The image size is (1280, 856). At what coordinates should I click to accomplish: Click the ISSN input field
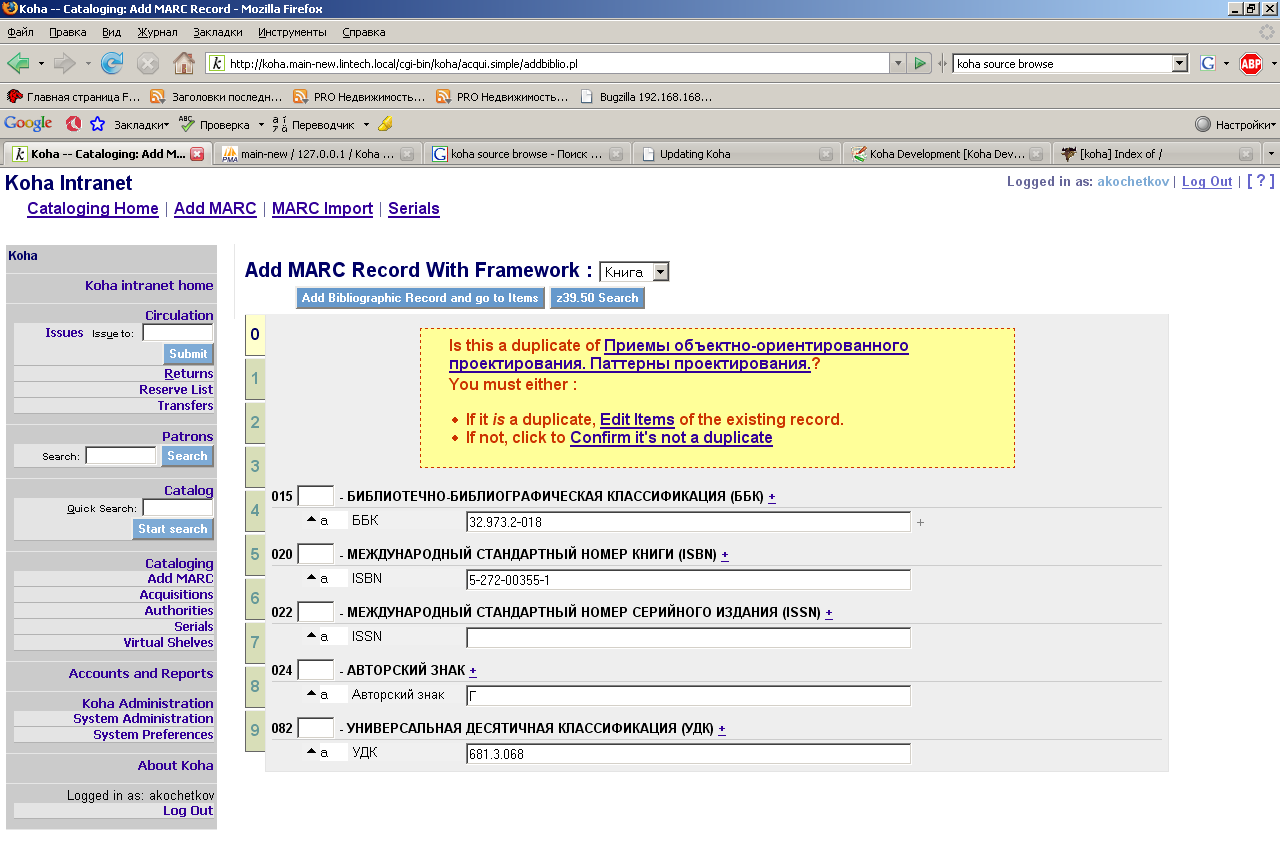coord(688,638)
